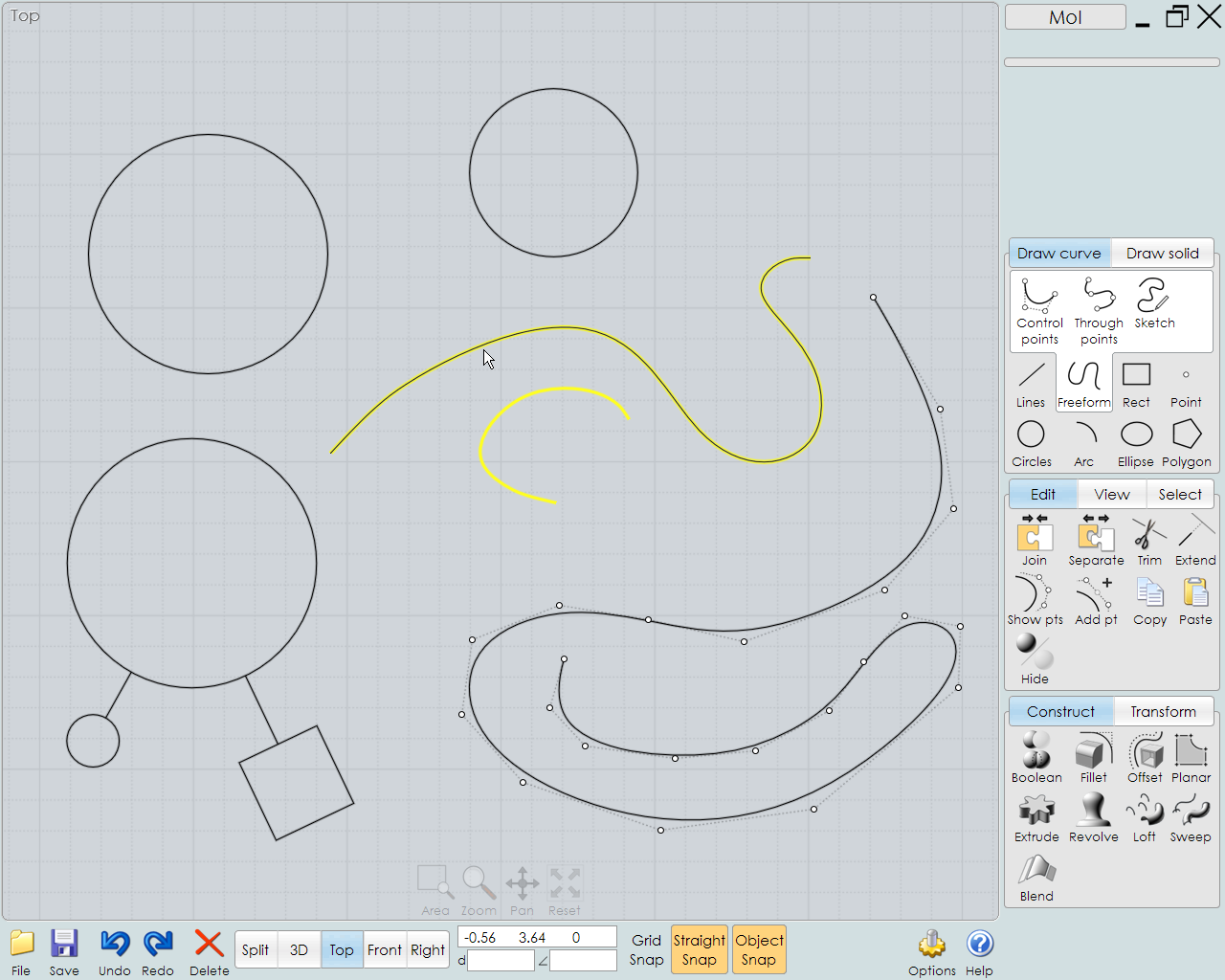Disable Object Snap

click(x=759, y=949)
